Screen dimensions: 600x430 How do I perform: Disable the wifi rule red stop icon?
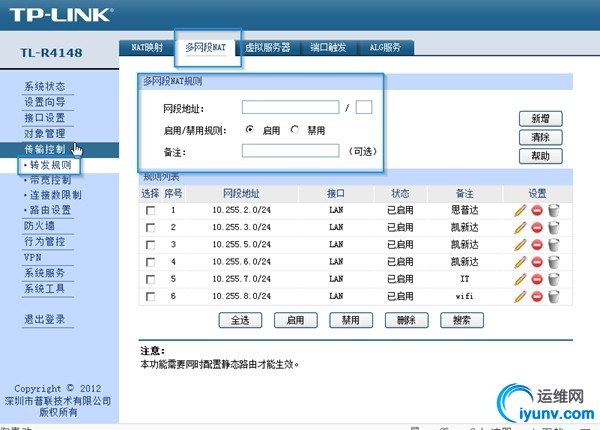click(537, 296)
